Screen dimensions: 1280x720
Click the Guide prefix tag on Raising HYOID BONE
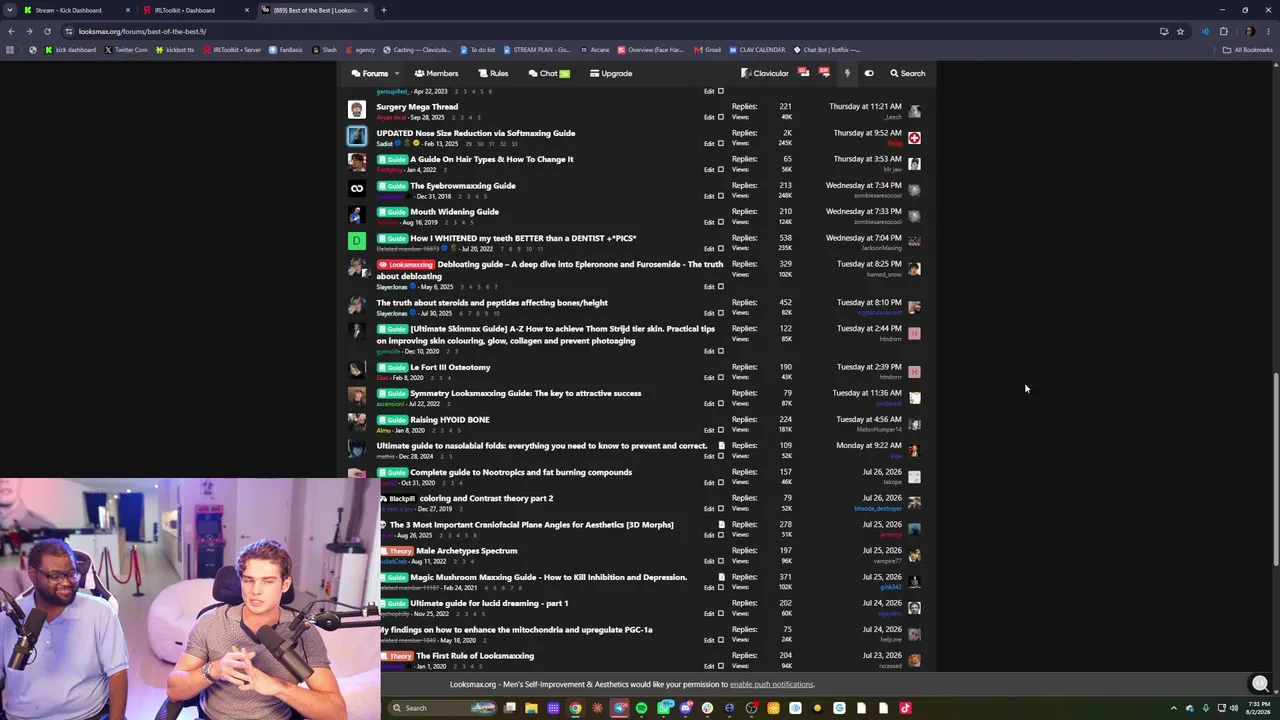click(x=392, y=420)
